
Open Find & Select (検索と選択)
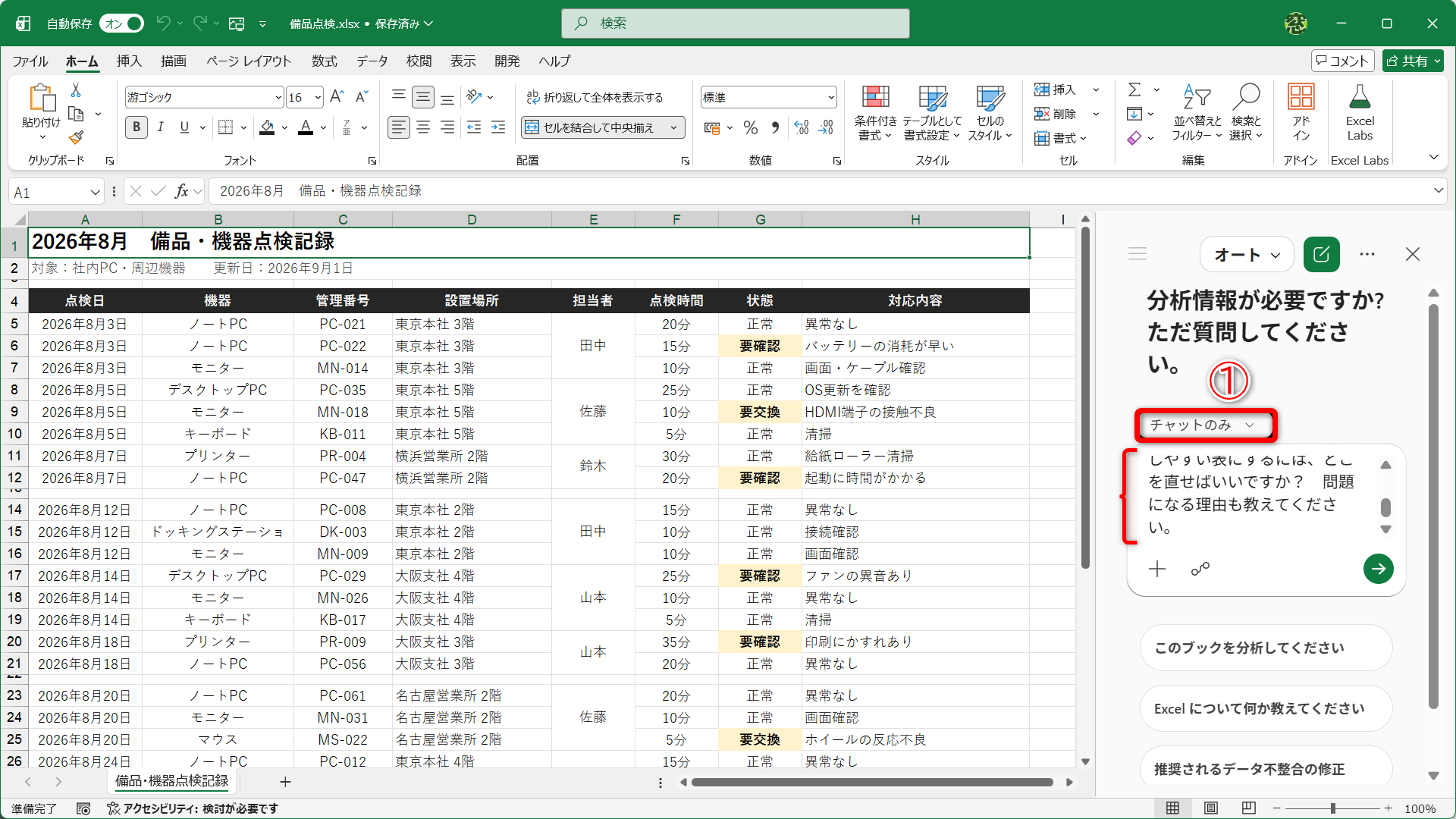[1246, 113]
